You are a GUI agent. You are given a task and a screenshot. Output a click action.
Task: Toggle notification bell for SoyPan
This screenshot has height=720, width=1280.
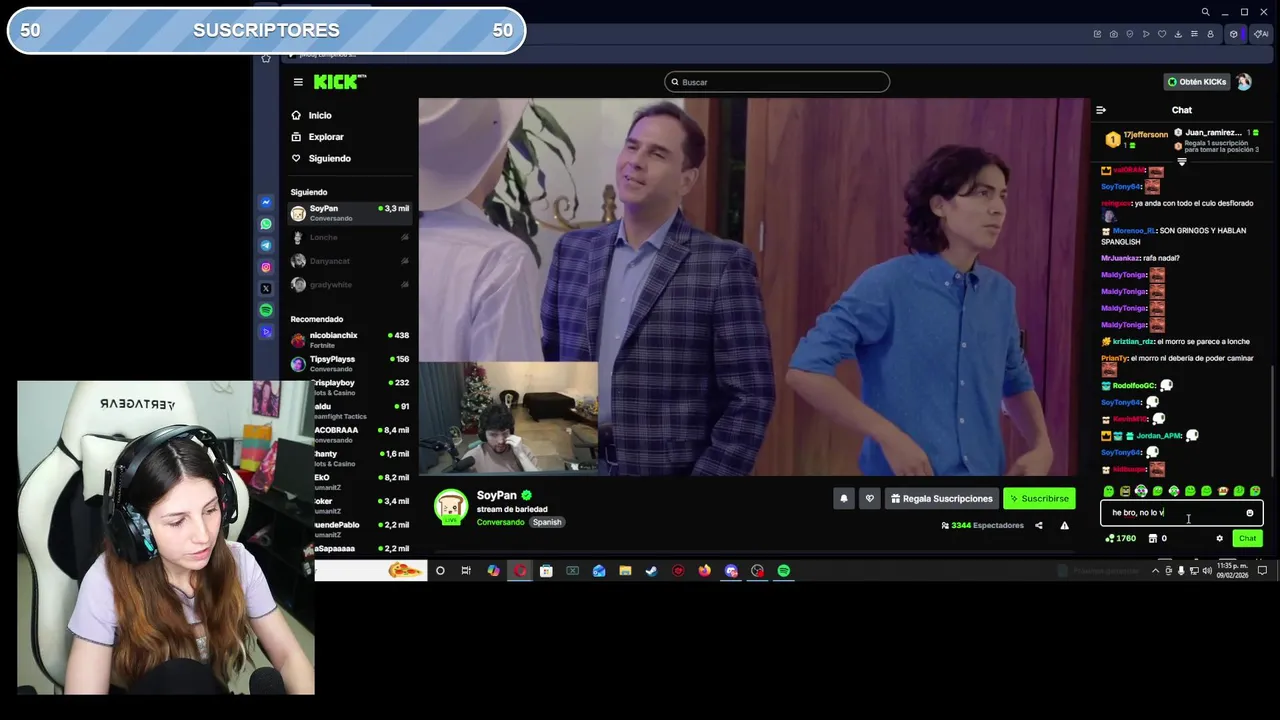(x=843, y=498)
